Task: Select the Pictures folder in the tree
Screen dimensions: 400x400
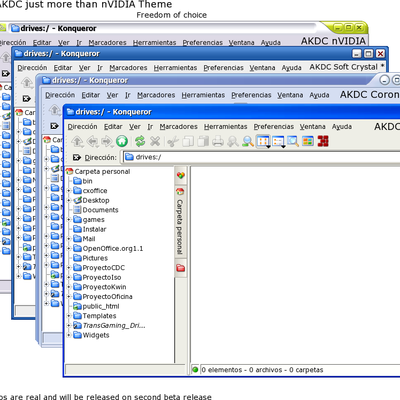Action: pos(95,258)
